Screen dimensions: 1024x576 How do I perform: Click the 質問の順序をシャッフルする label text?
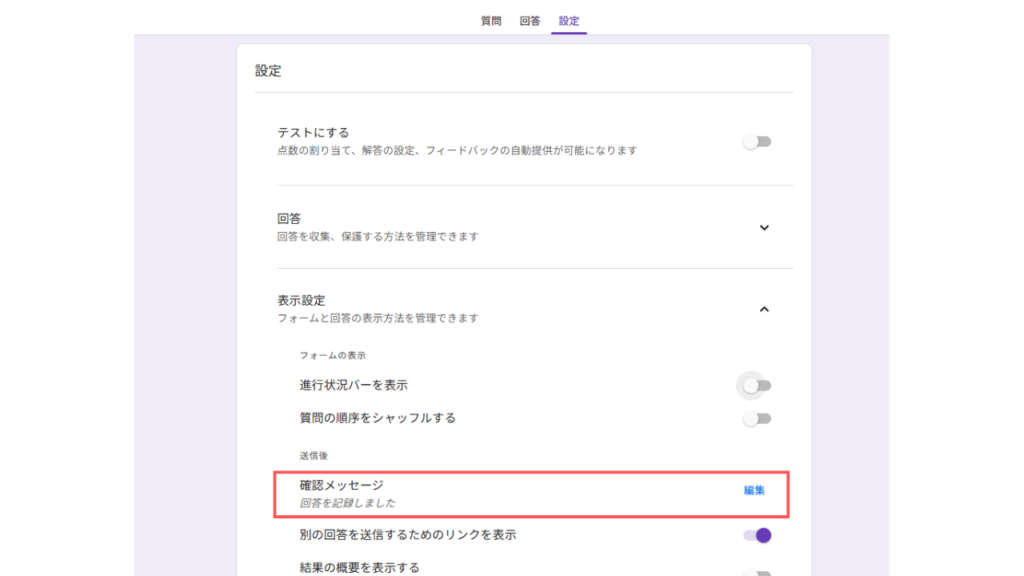click(x=377, y=418)
